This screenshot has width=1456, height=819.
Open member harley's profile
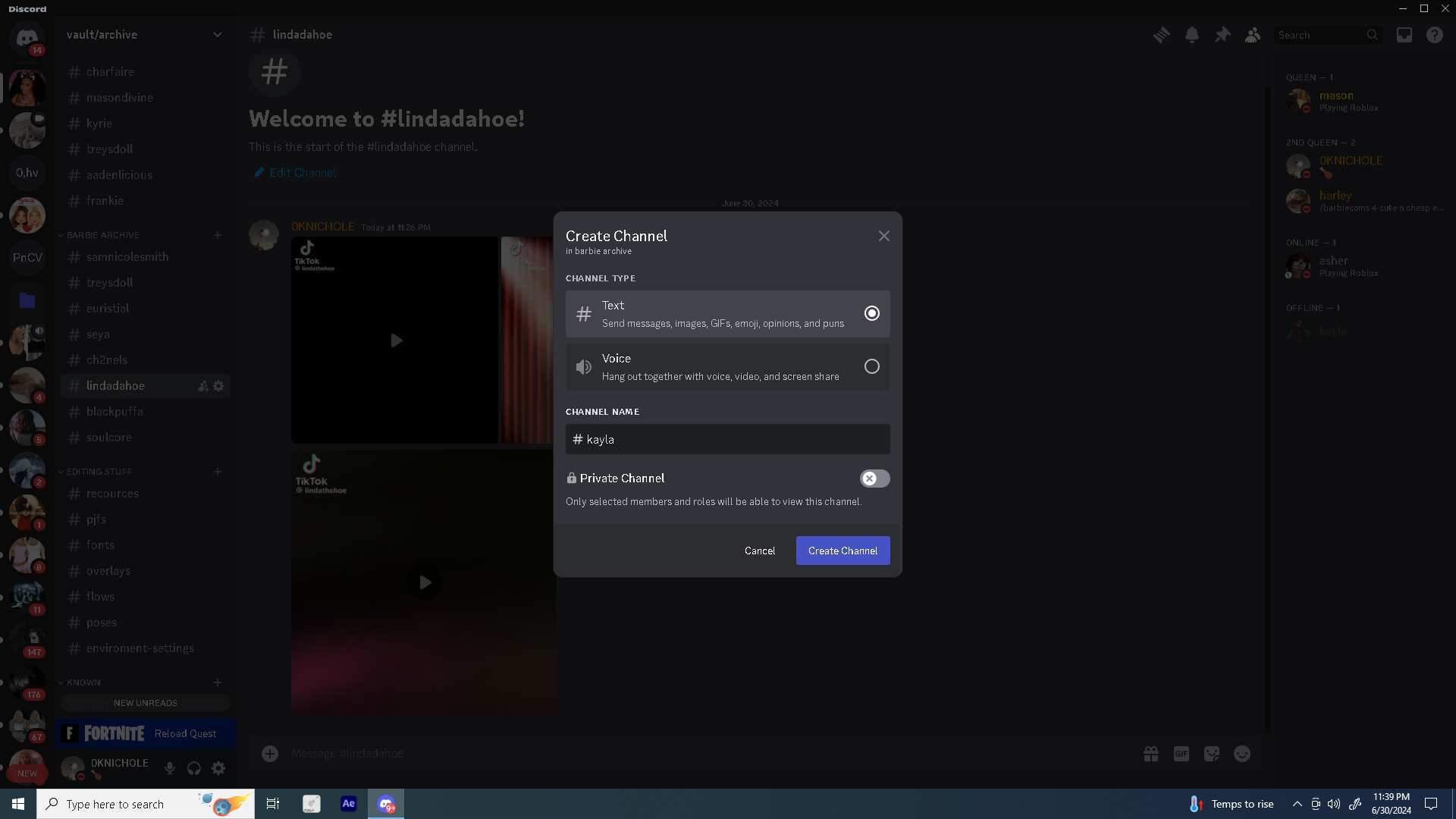coord(1365,201)
